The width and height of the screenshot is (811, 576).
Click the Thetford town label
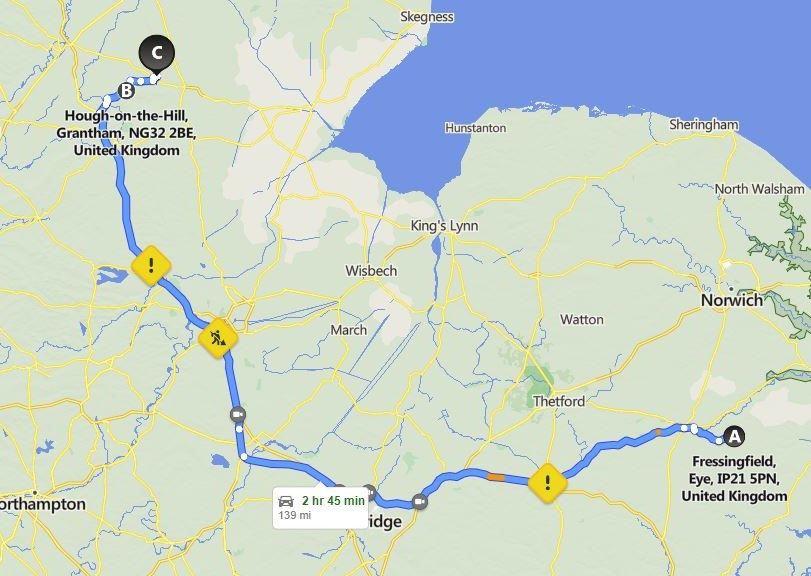(559, 401)
